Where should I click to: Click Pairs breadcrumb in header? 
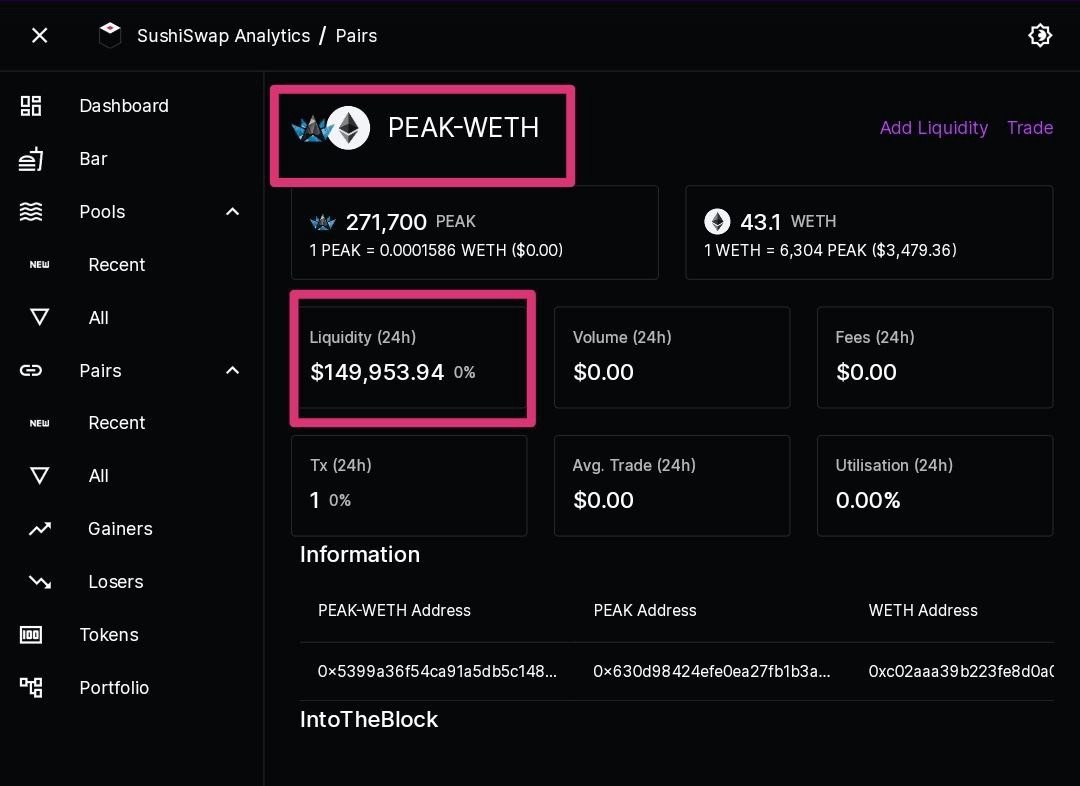point(356,36)
